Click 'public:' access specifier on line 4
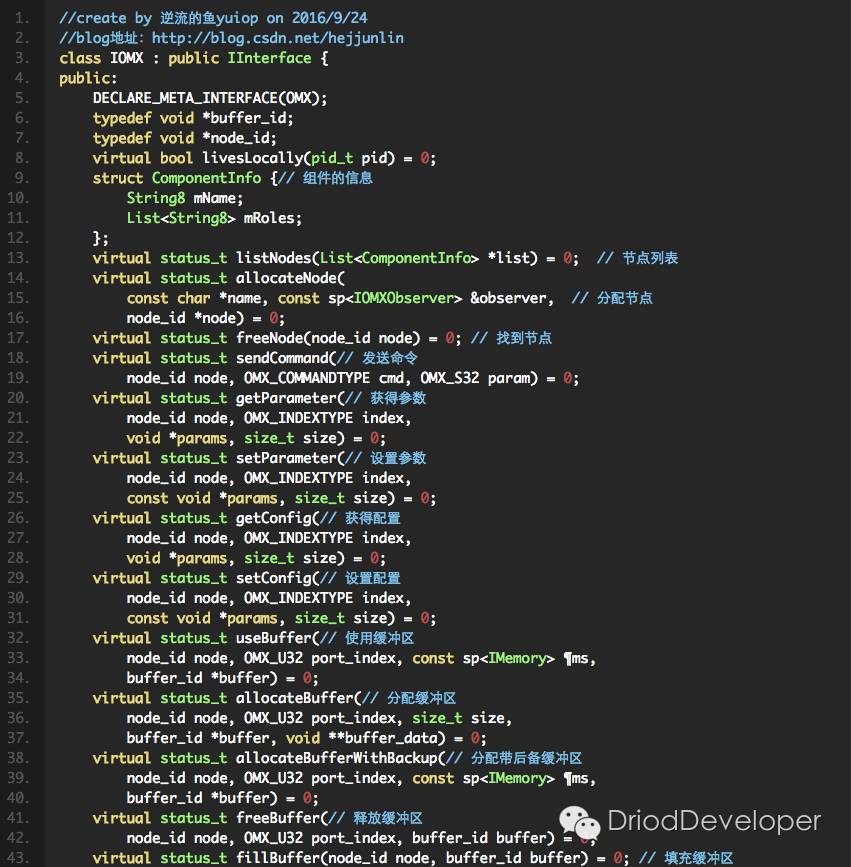This screenshot has height=867, width=851. click(88, 79)
